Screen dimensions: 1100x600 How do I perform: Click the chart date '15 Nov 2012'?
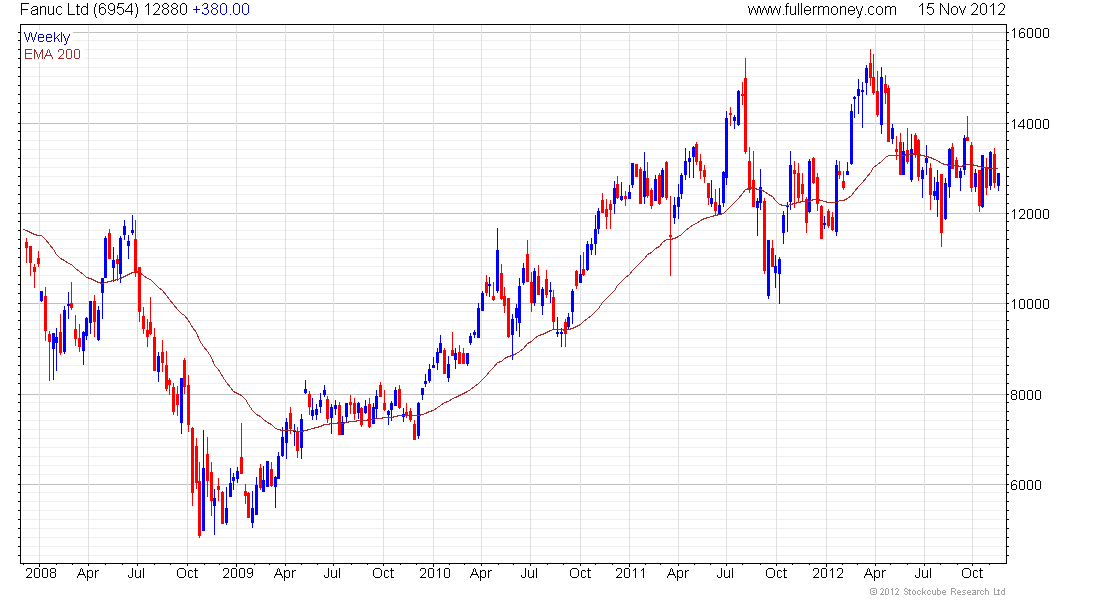[962, 10]
